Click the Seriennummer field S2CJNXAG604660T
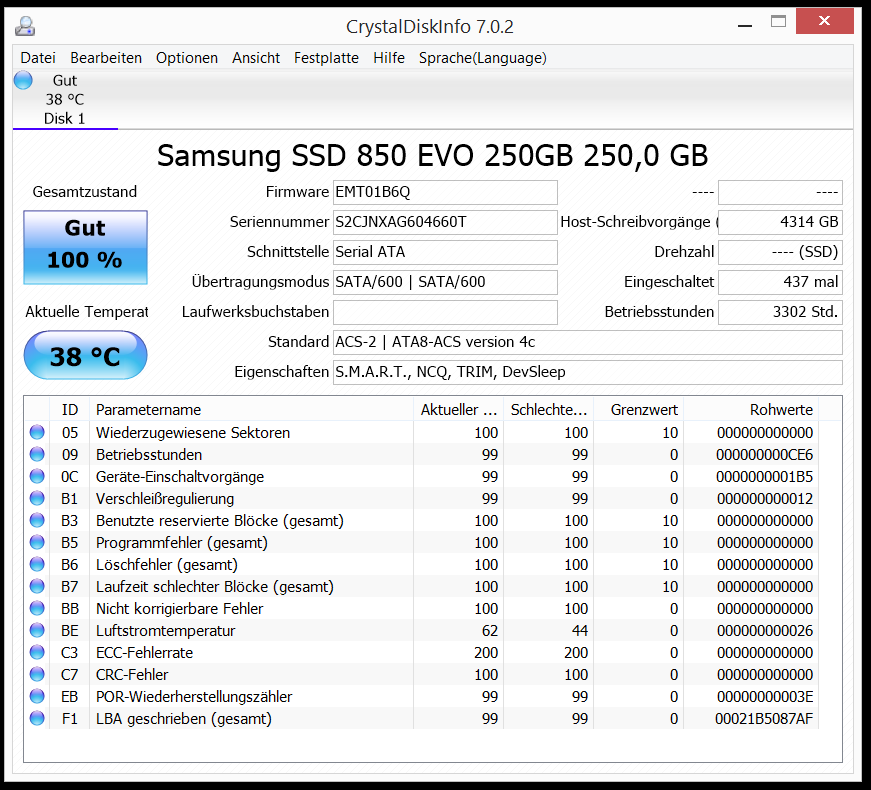 pos(445,222)
